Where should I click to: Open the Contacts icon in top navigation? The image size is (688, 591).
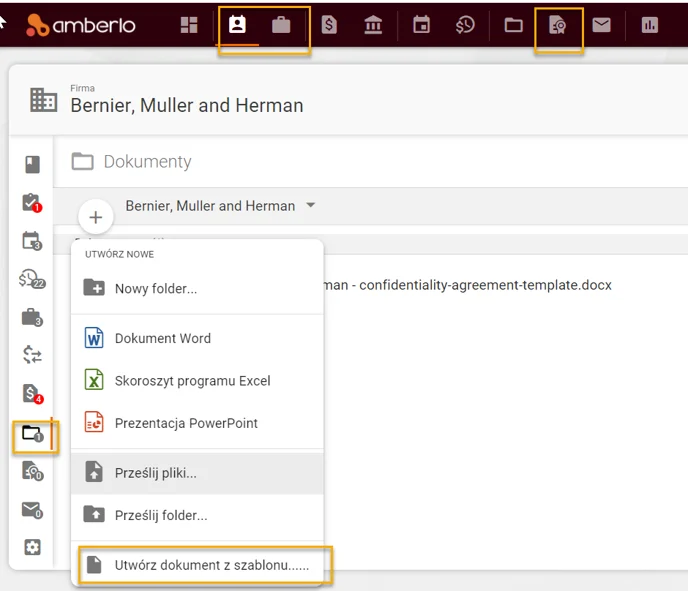tap(237, 24)
